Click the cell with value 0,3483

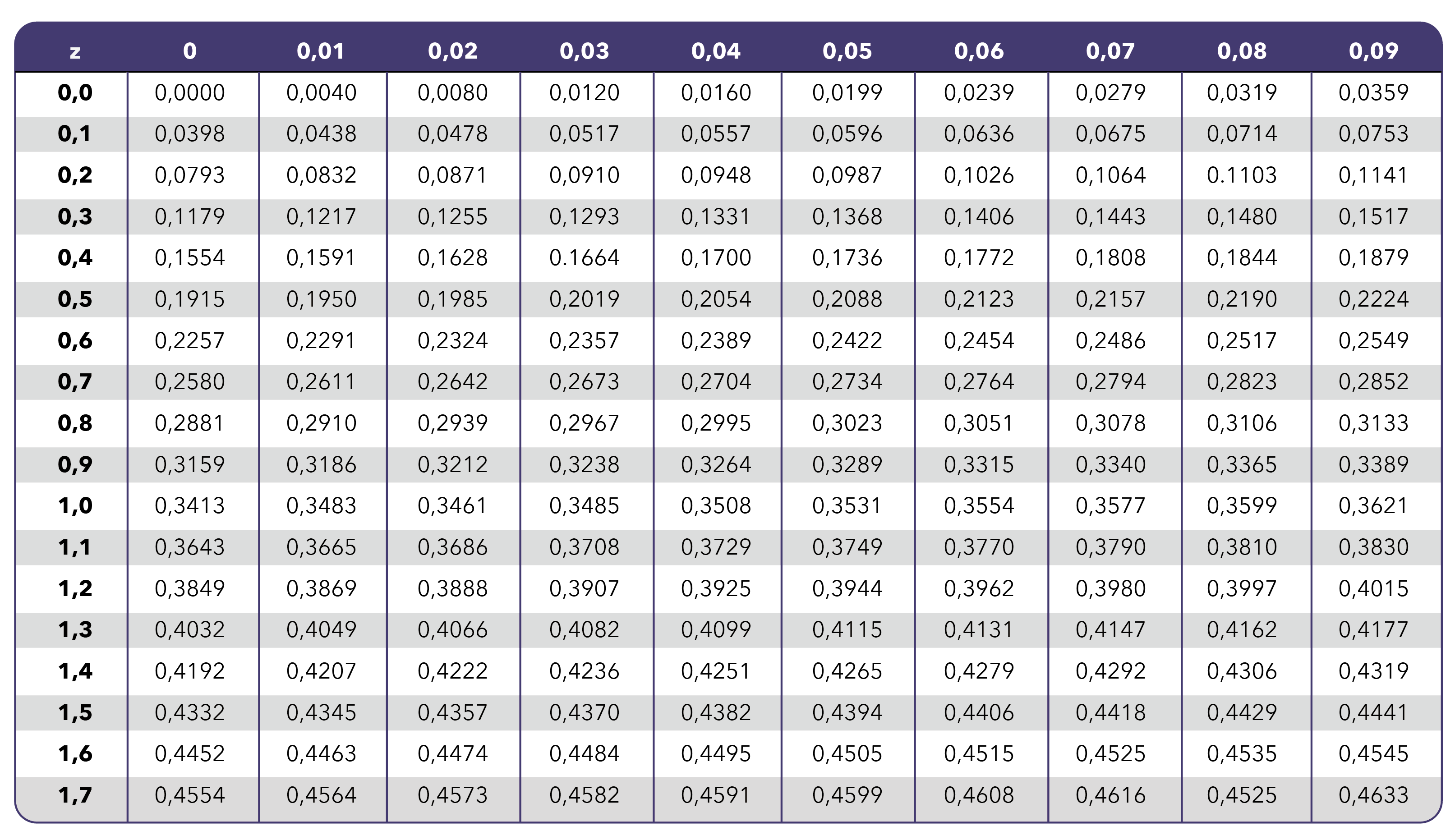coord(321,506)
